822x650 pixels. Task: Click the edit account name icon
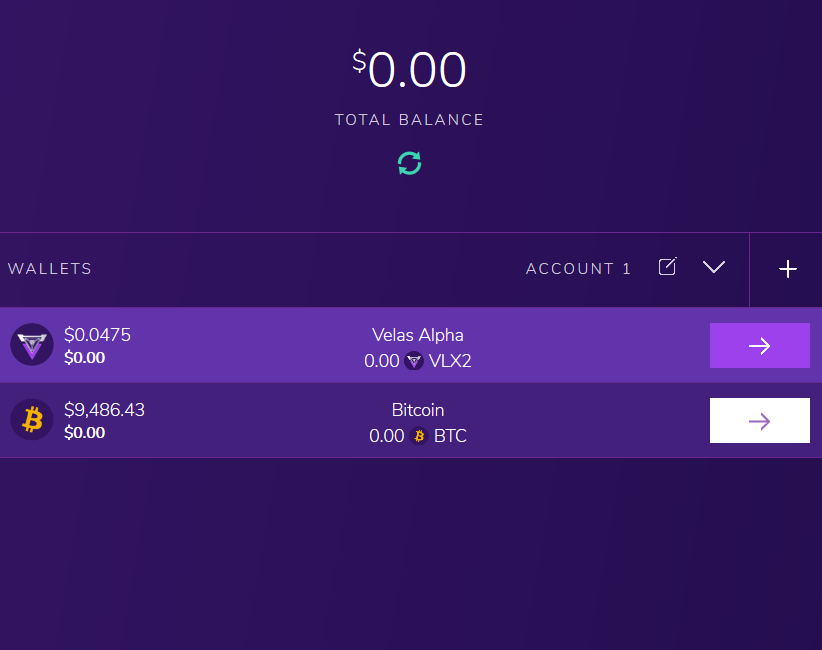(667, 267)
